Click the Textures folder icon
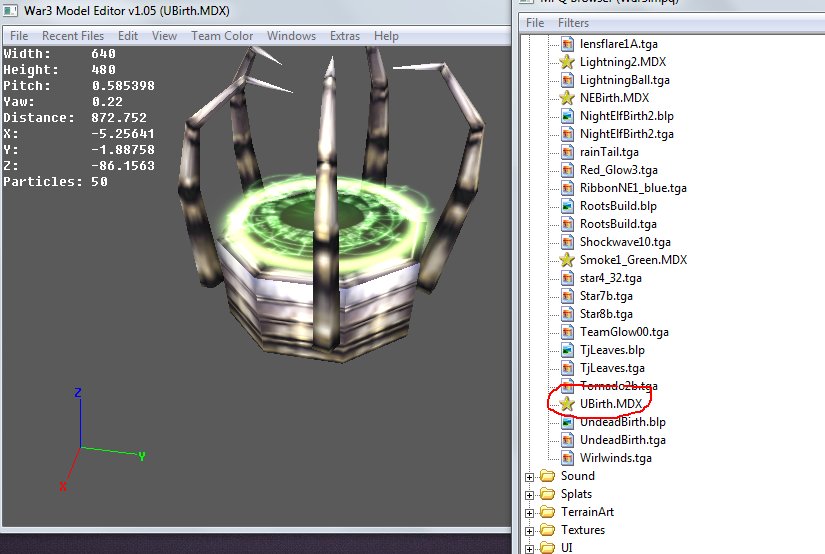This screenshot has width=825, height=554. tap(548, 530)
